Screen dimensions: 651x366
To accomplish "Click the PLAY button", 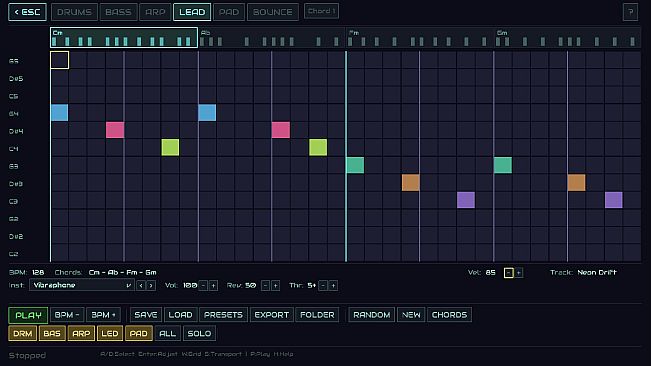I will [28, 315].
